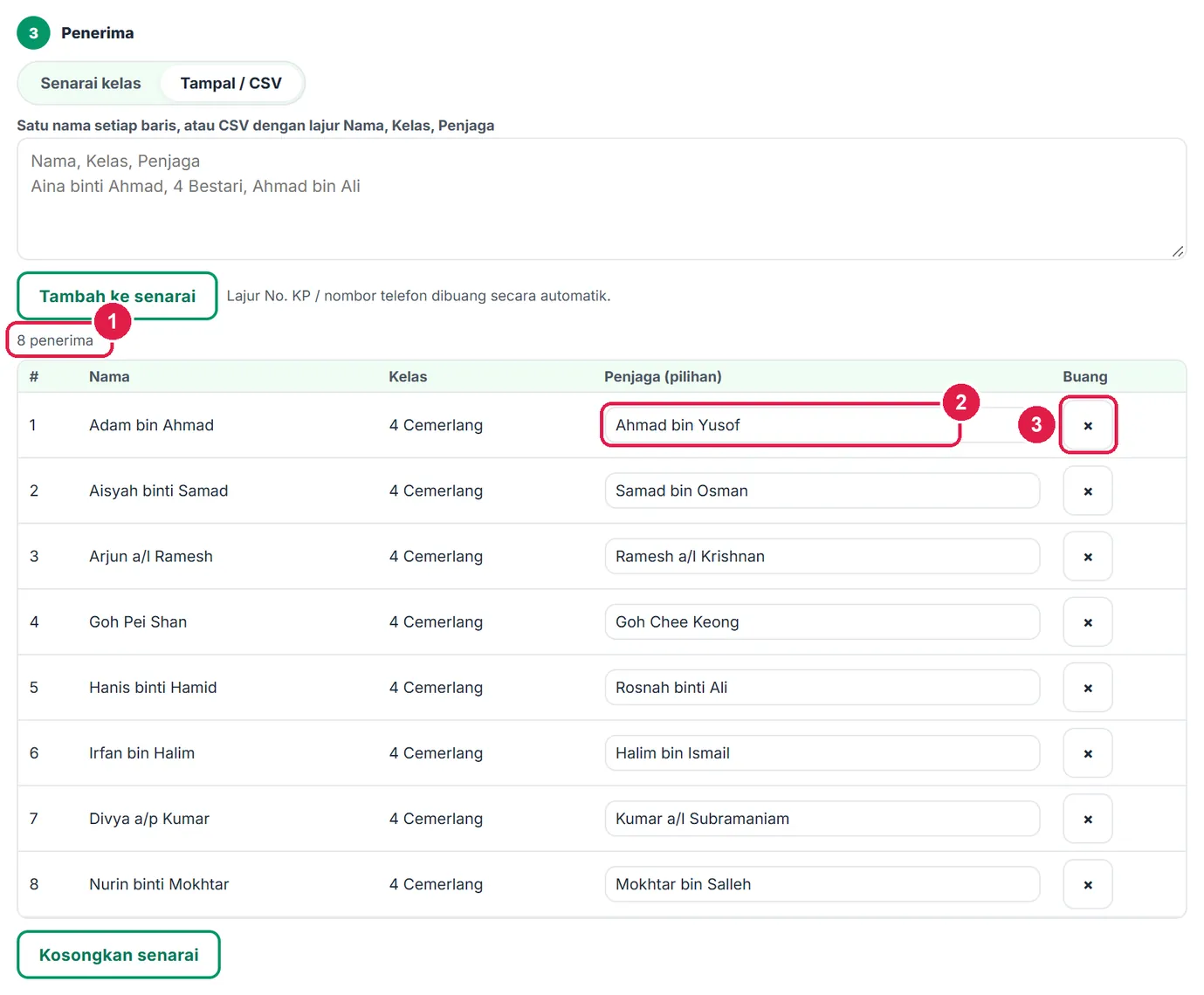
Task: Click the Buang column header
Action: click(x=1084, y=376)
